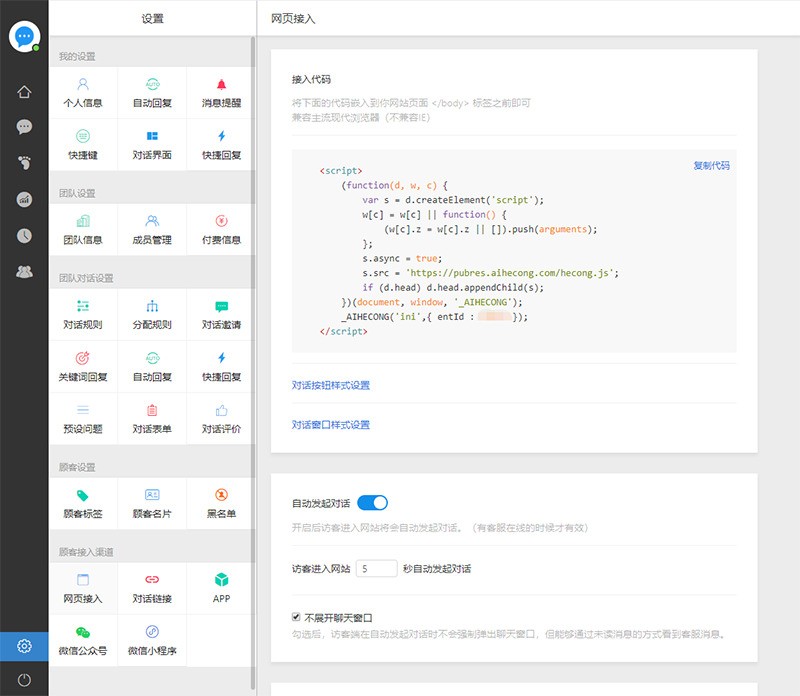Click the 设置 panel title

tap(152, 19)
